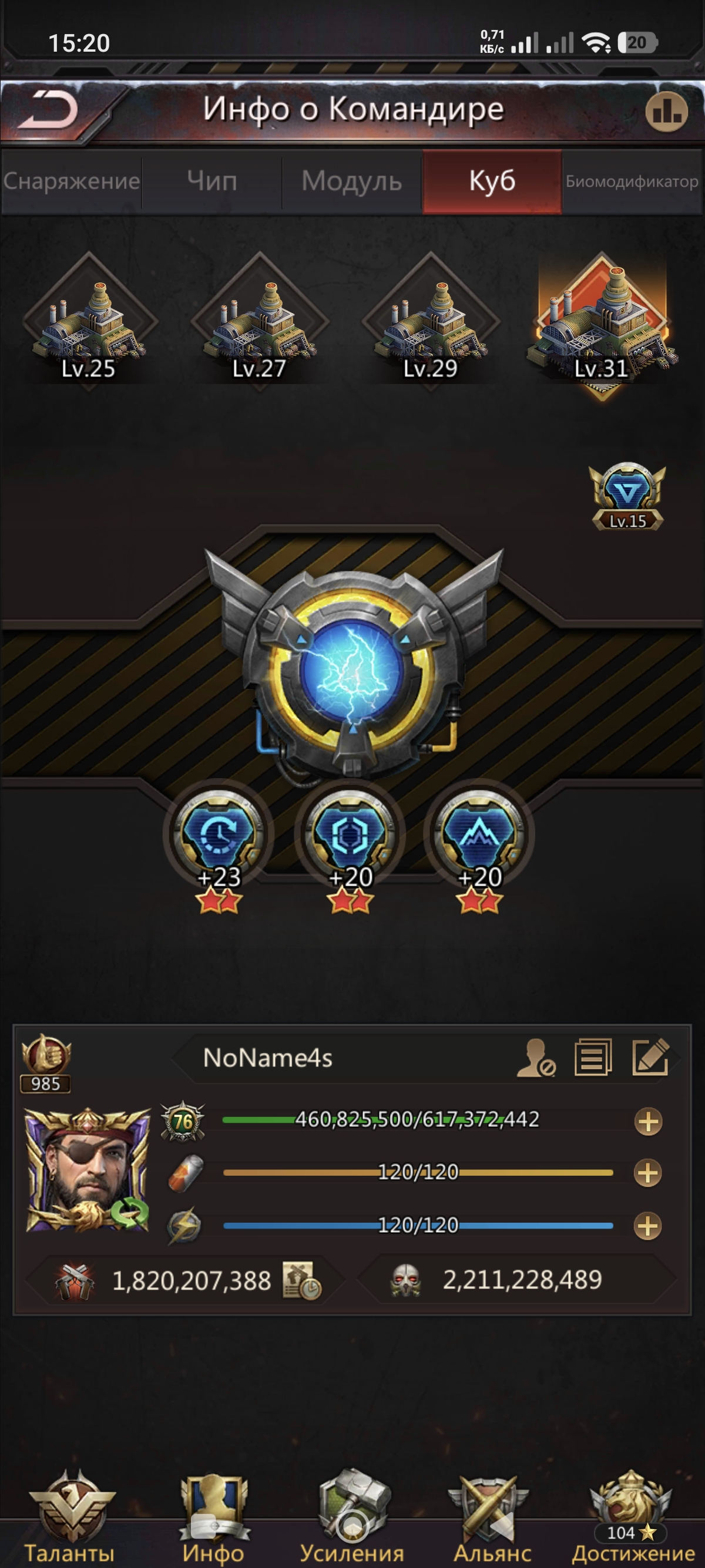Tap the back arrow icon
The image size is (705, 1568).
(x=48, y=111)
